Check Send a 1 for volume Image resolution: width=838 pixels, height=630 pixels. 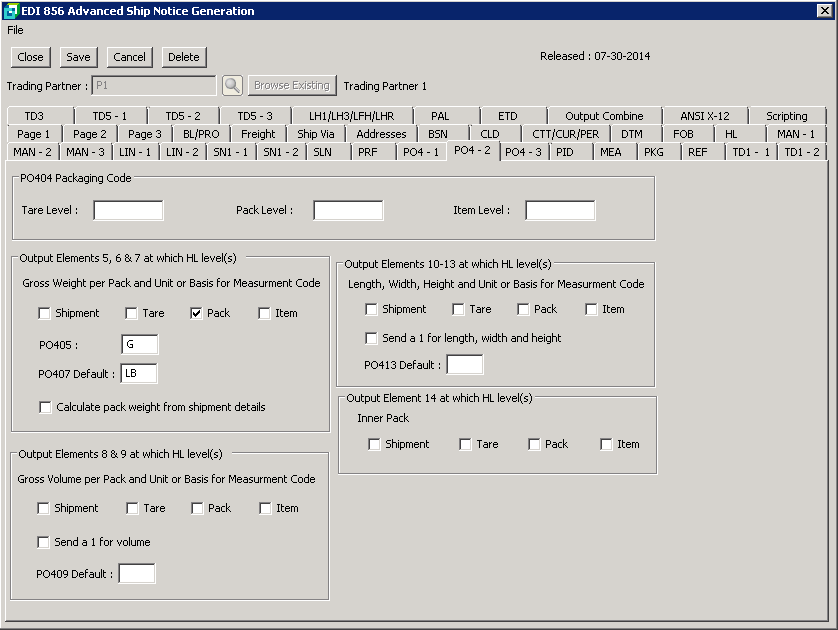43,542
